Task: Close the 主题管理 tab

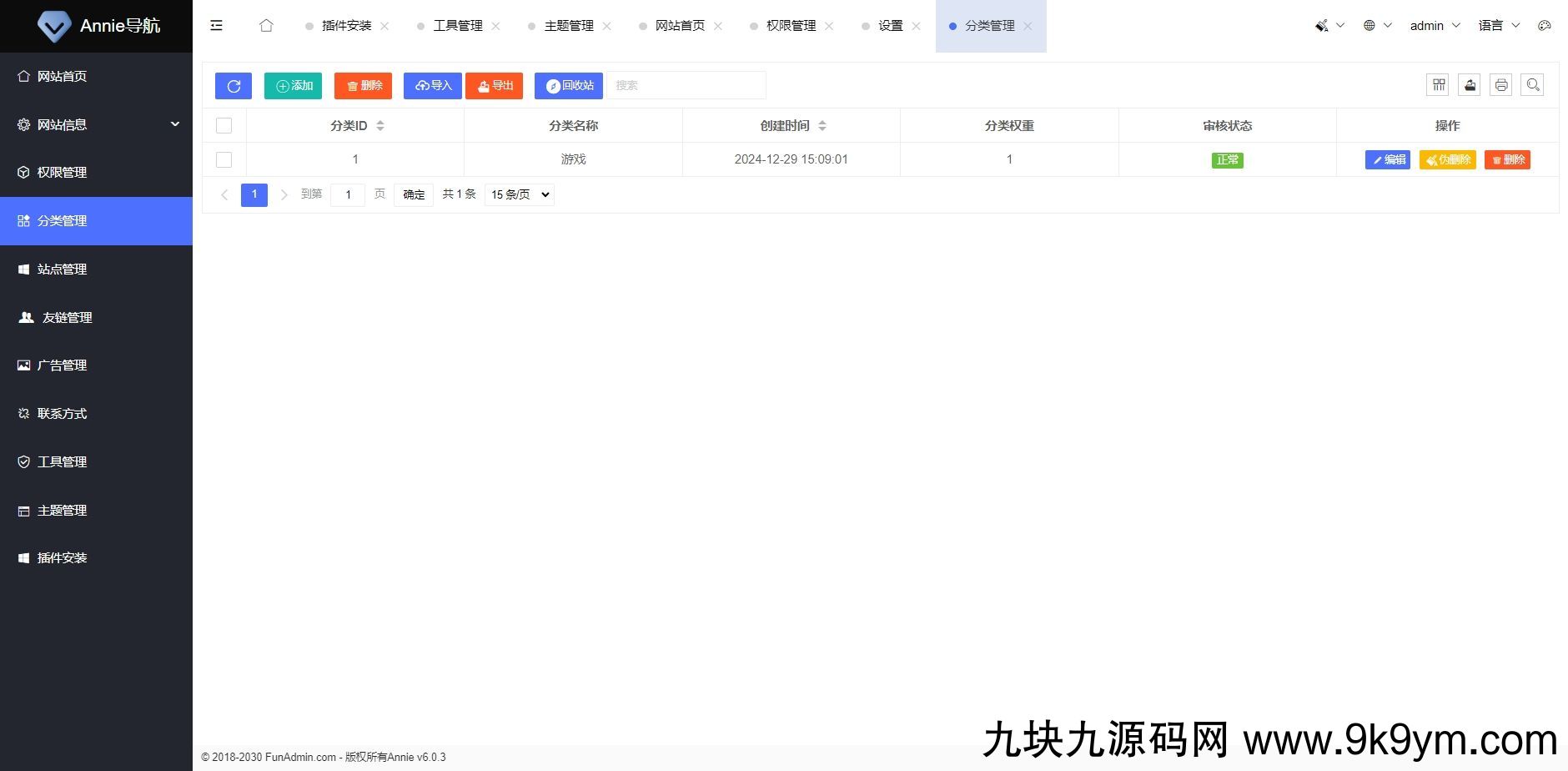Action: 606,26
